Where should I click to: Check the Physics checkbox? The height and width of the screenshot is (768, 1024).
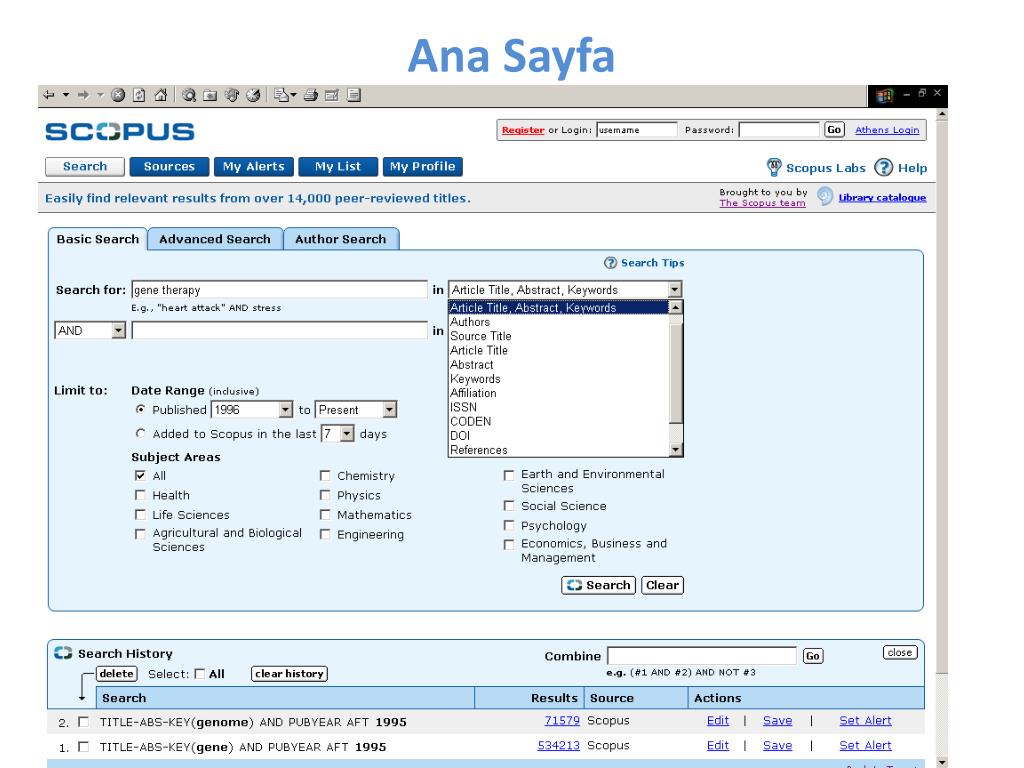point(325,495)
